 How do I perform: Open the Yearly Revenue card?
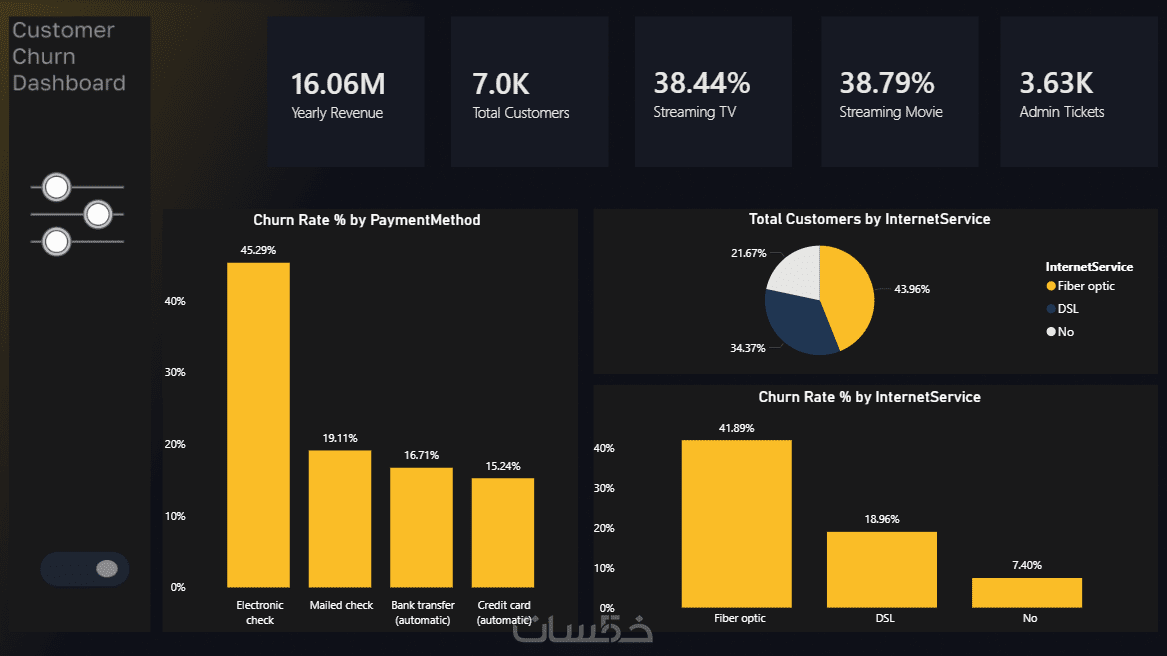pos(346,92)
